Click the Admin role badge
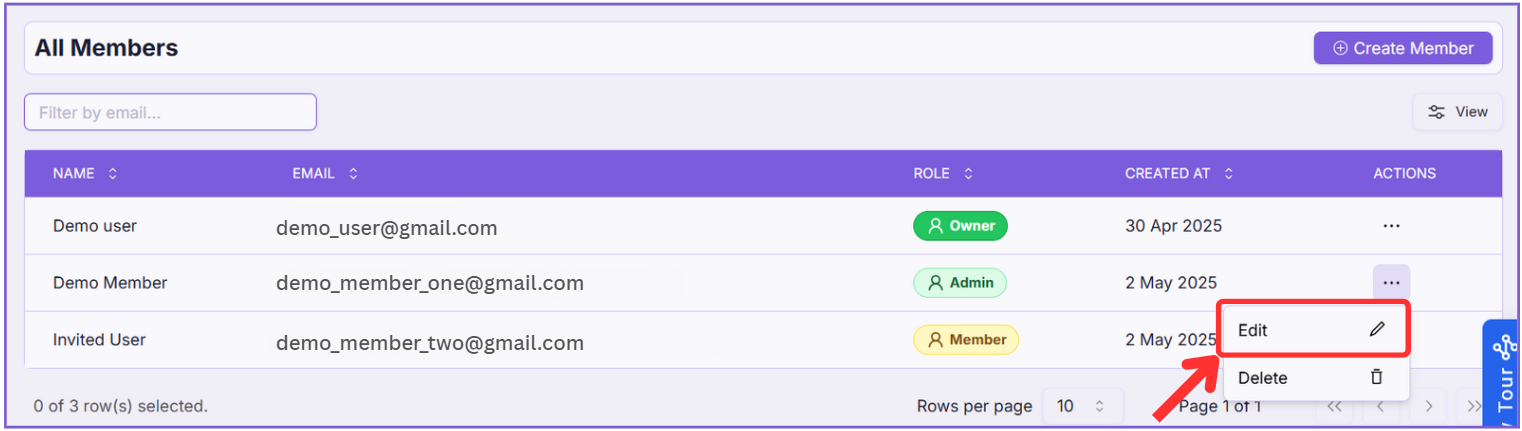This screenshot has height=431, width=1522. point(960,283)
